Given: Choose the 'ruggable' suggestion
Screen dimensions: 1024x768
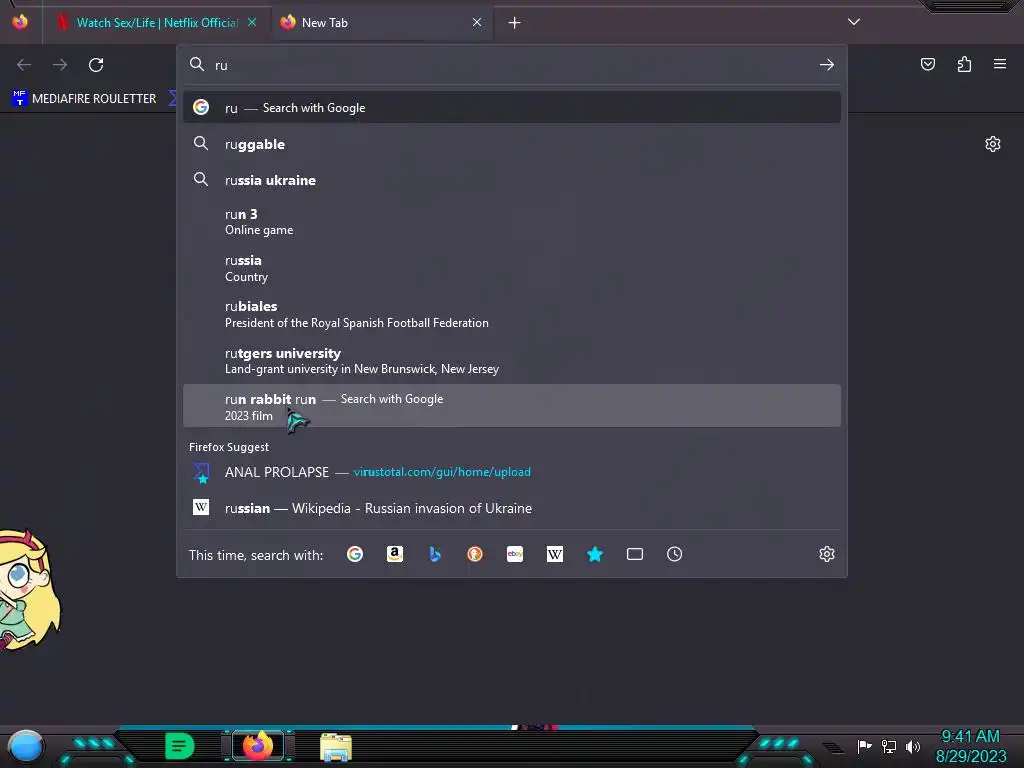Looking at the screenshot, I should pos(512,144).
